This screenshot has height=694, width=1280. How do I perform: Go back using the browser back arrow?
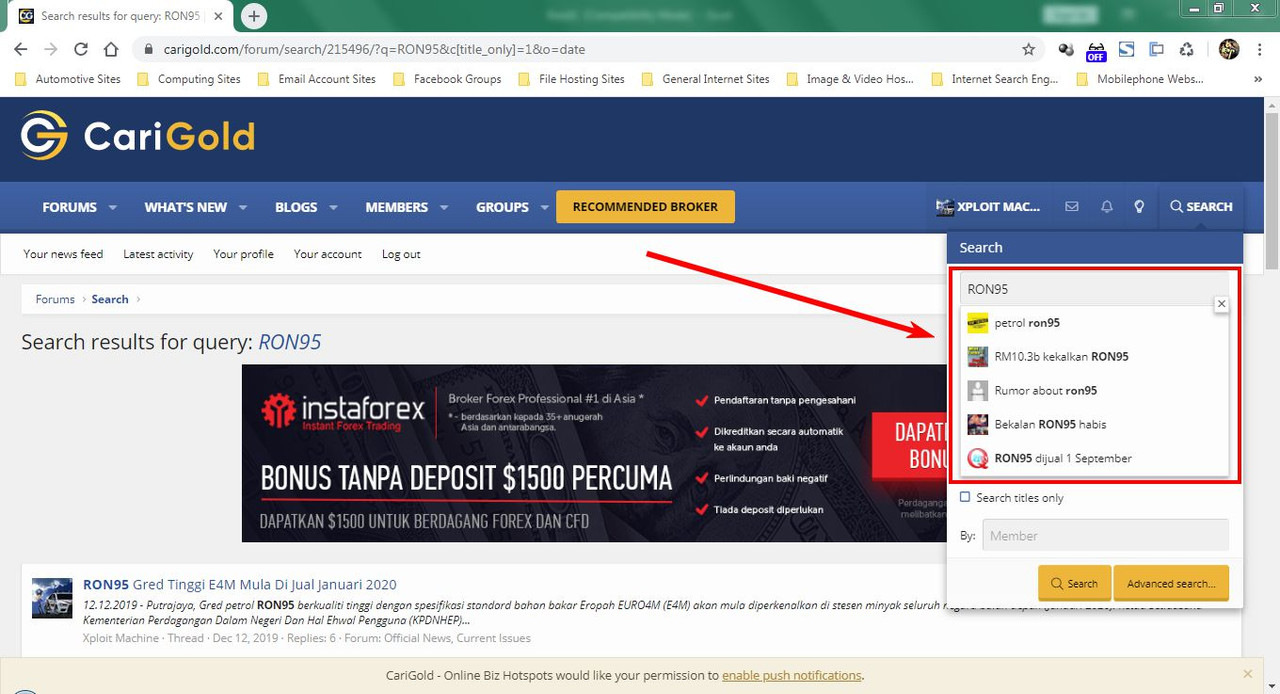point(21,49)
